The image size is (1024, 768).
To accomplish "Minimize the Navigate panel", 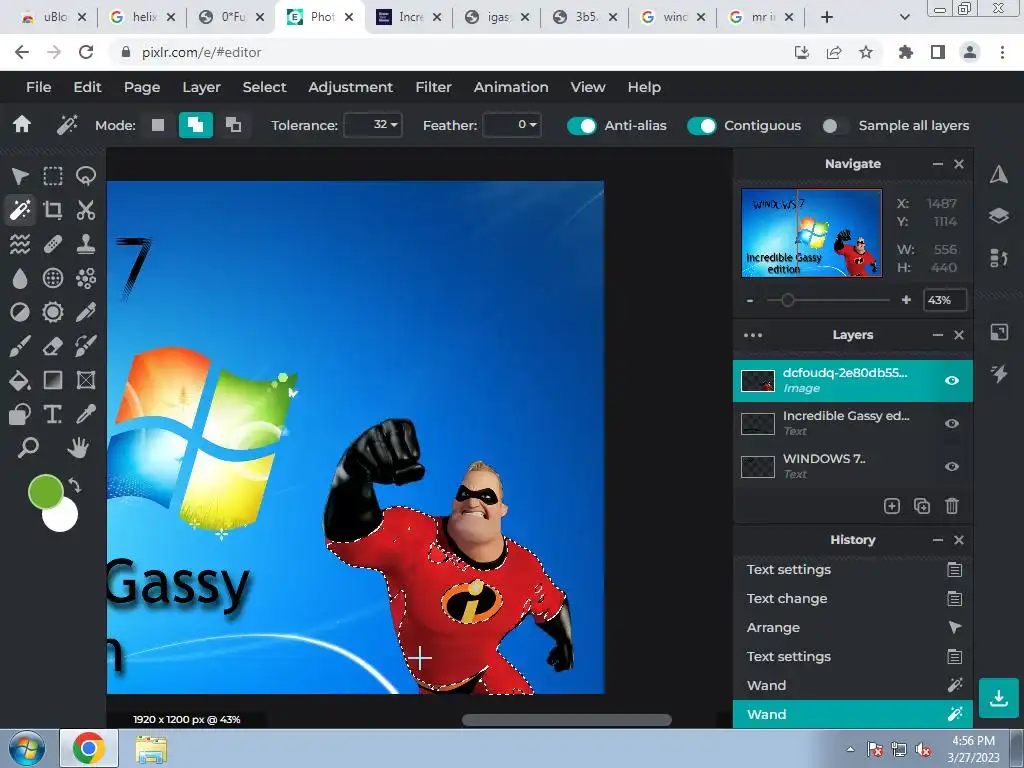I will point(938,164).
